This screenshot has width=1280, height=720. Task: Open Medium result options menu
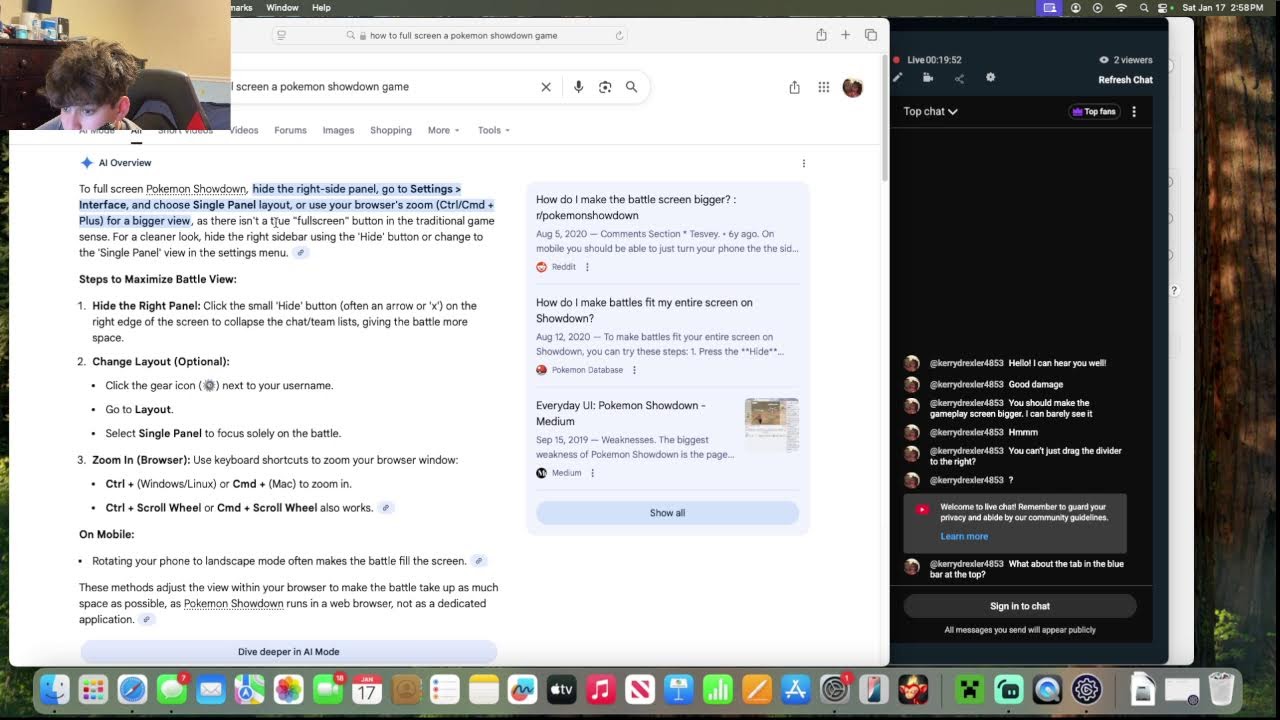point(592,473)
